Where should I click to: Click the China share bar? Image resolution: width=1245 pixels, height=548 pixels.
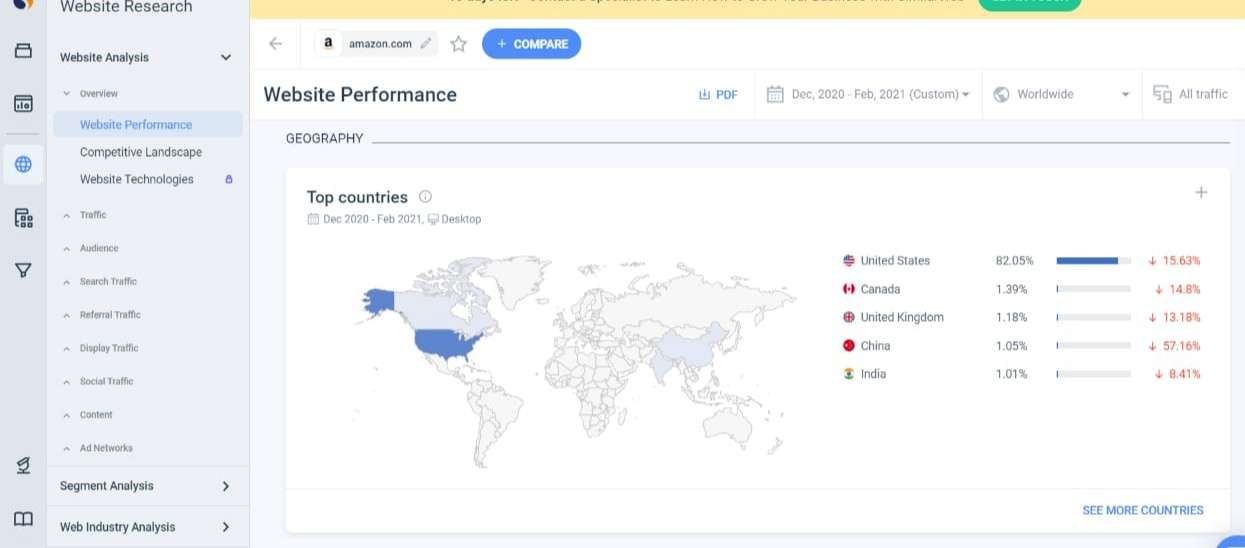click(1093, 346)
